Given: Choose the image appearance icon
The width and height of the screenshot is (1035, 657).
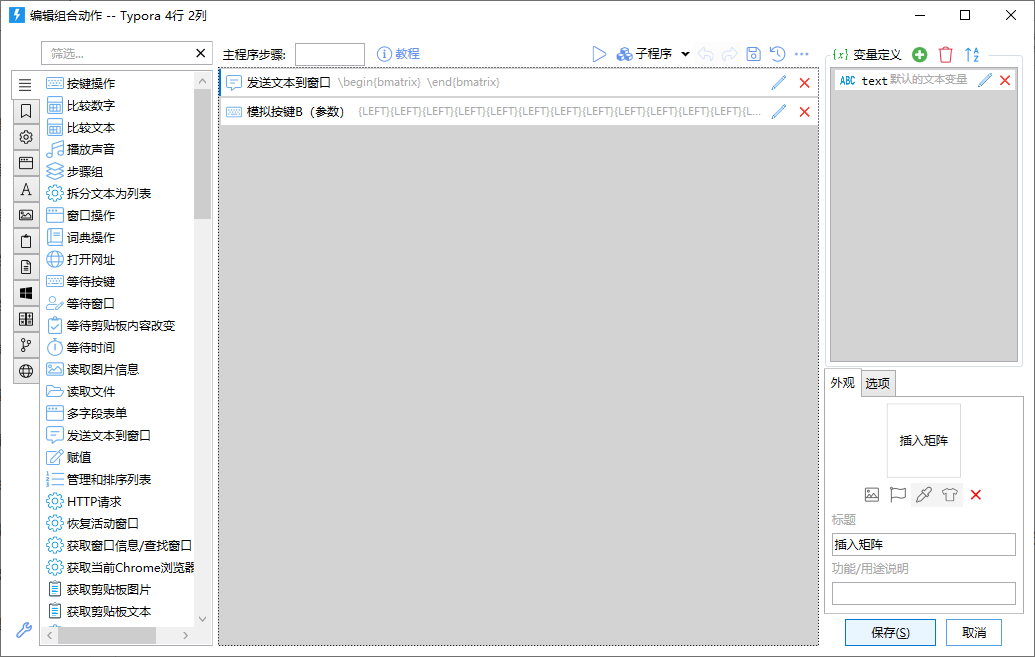Looking at the screenshot, I should pyautogui.click(x=871, y=494).
